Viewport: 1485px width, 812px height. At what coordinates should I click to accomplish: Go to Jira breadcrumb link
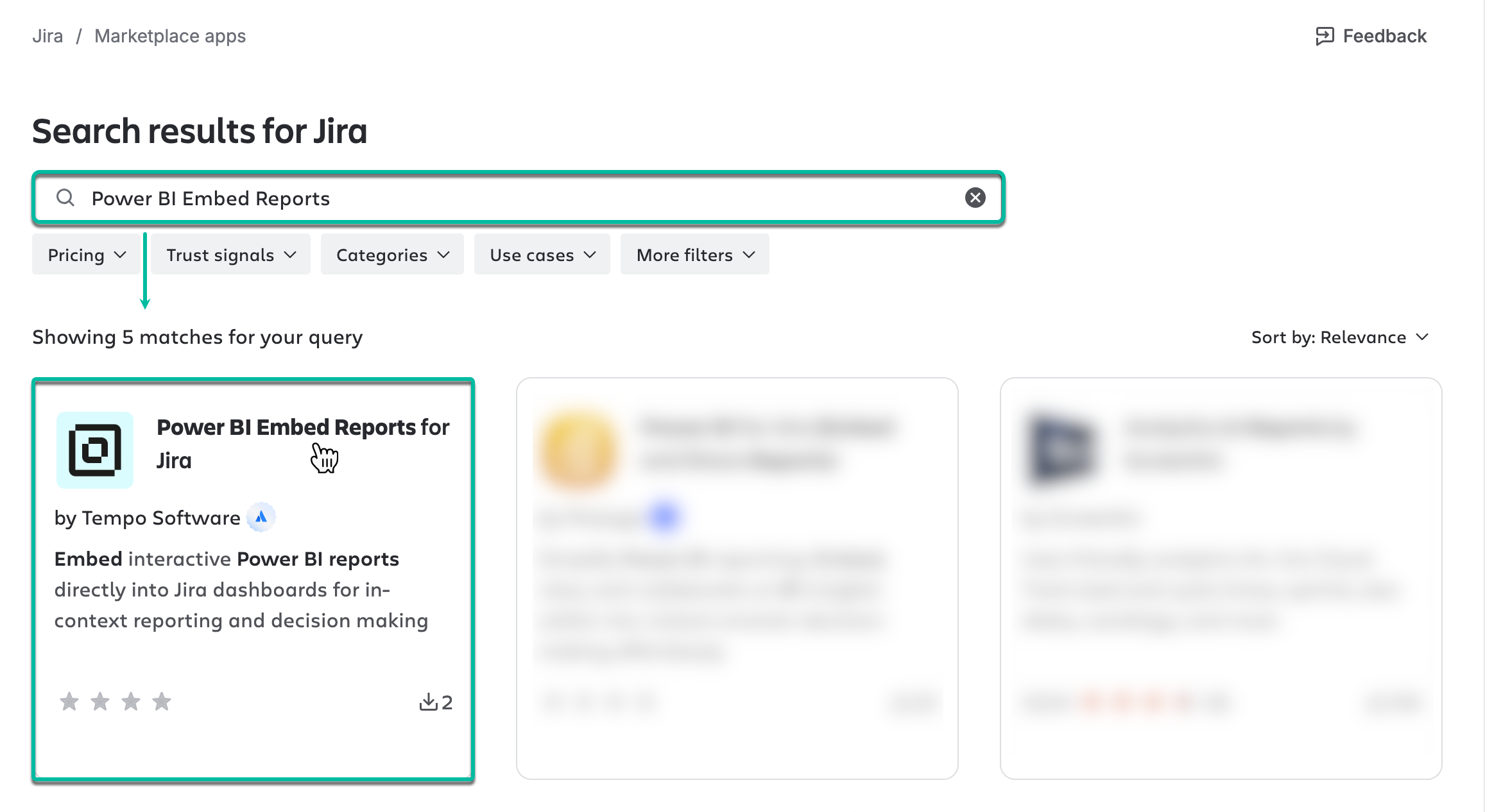coord(47,36)
